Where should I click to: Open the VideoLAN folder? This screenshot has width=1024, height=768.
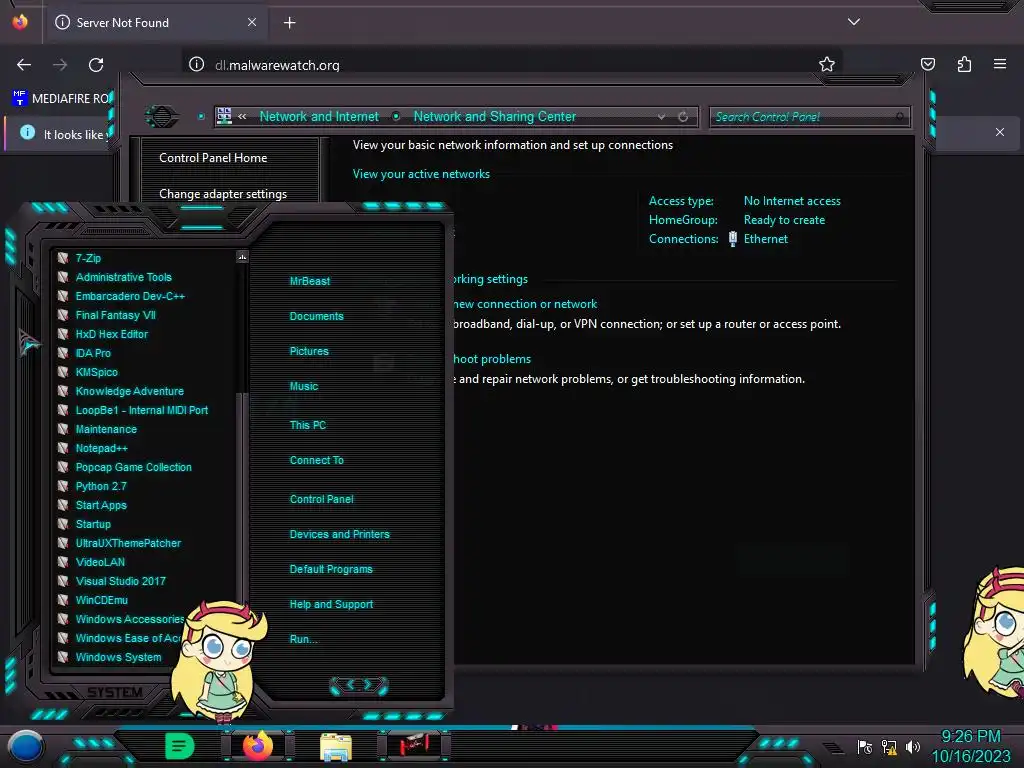coord(100,562)
